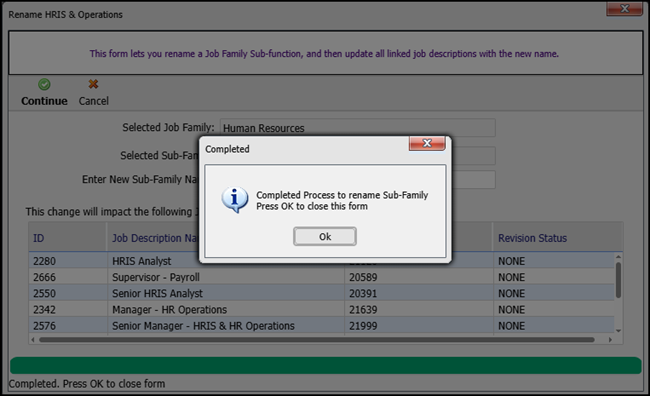Screen dimensions: 650x396
Task: Click the green completed progress bar
Action: point(325,365)
